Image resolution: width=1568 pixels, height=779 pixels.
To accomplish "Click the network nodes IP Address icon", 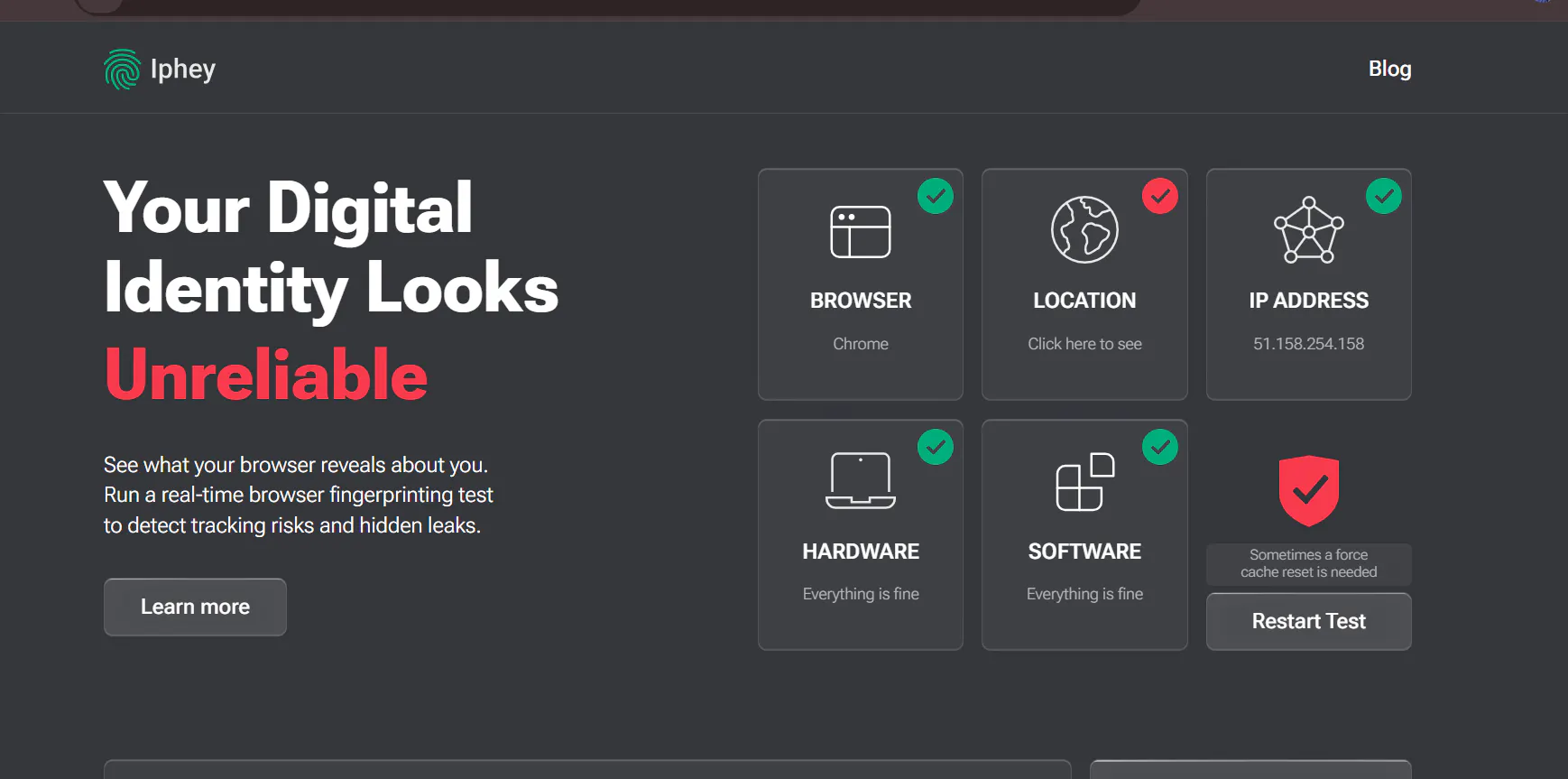I will tap(1308, 230).
